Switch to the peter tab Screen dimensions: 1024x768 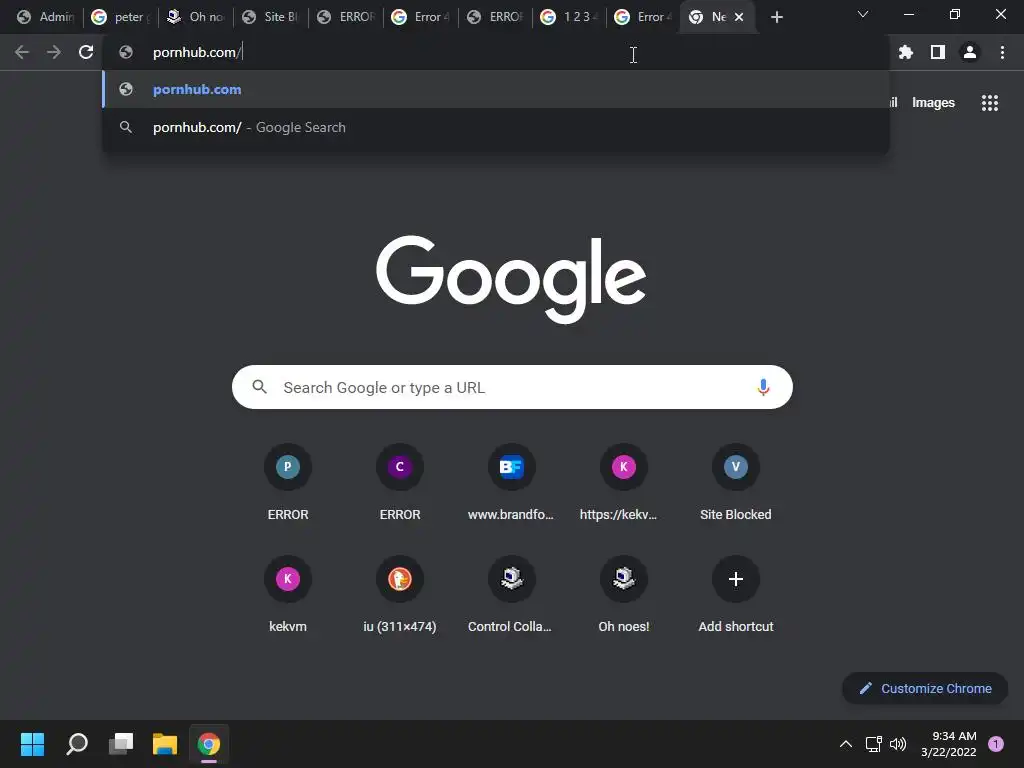tap(120, 17)
